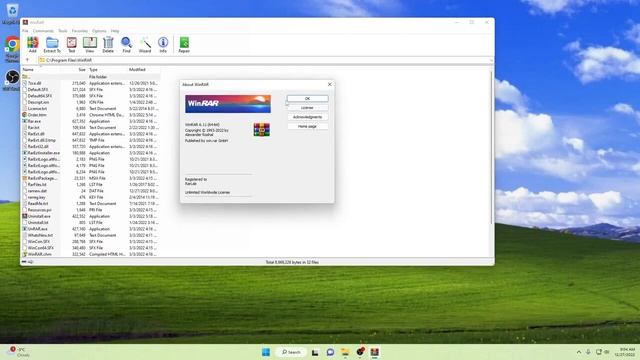
Task: Click the Info toolbar icon
Action: (163, 44)
